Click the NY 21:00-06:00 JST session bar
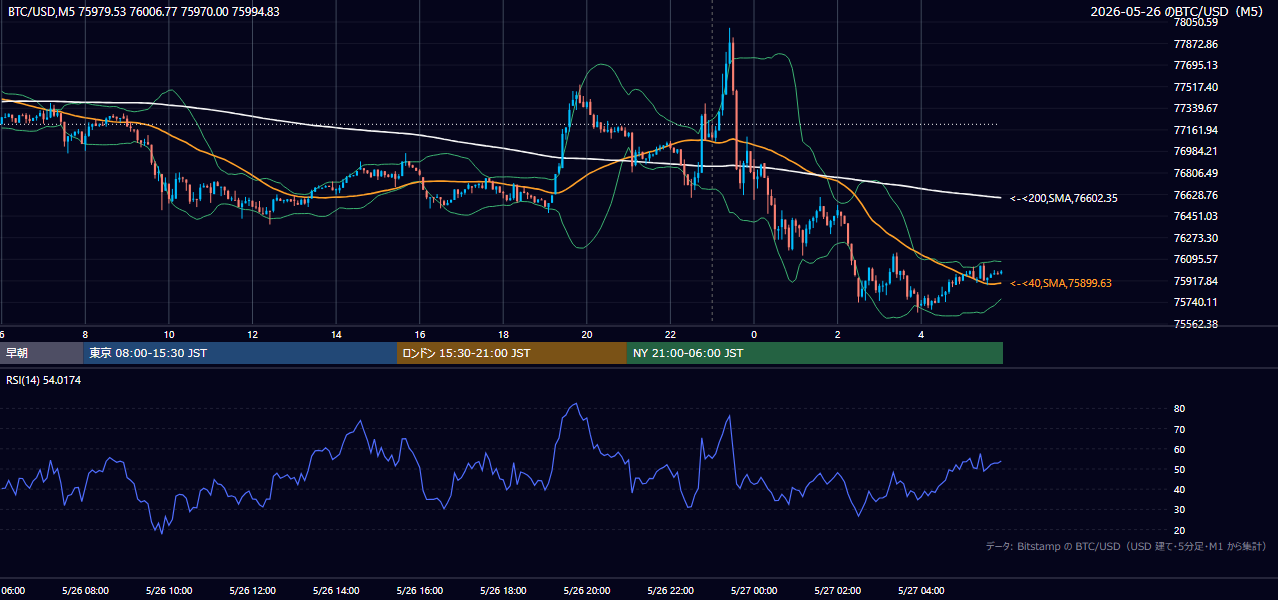This screenshot has width=1278, height=600. point(815,353)
